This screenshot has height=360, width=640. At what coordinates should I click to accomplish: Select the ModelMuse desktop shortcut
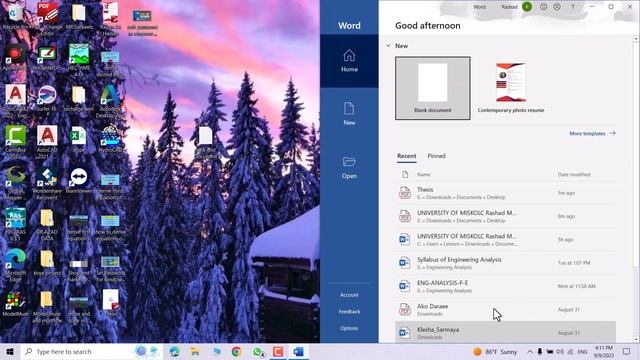[x=15, y=304]
